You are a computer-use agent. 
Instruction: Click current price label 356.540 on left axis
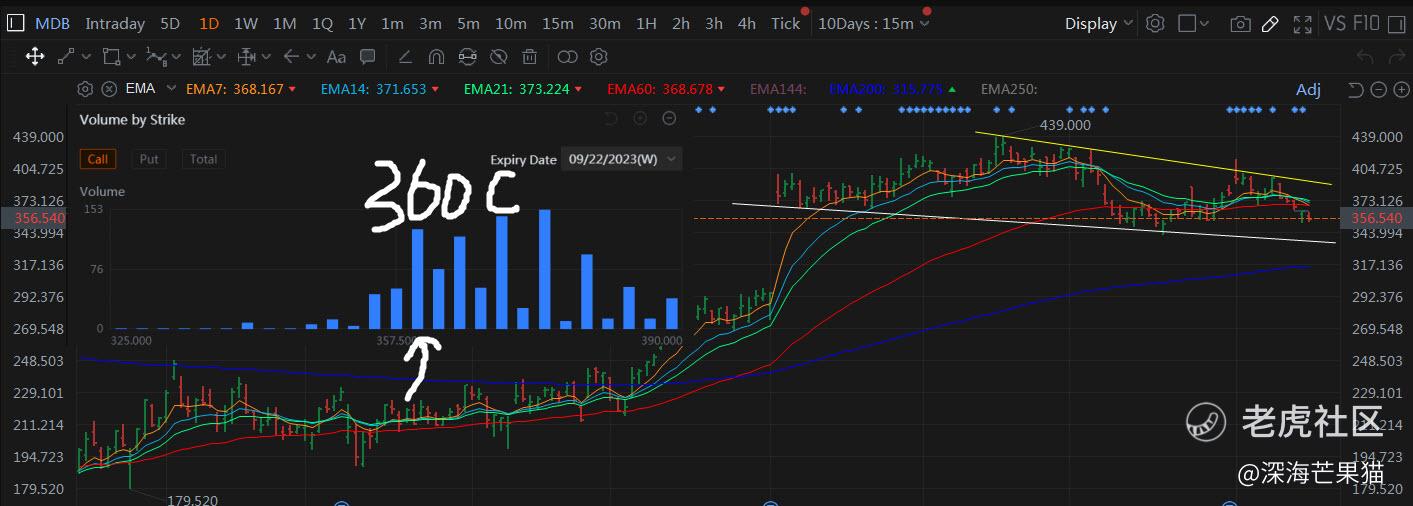point(37,217)
